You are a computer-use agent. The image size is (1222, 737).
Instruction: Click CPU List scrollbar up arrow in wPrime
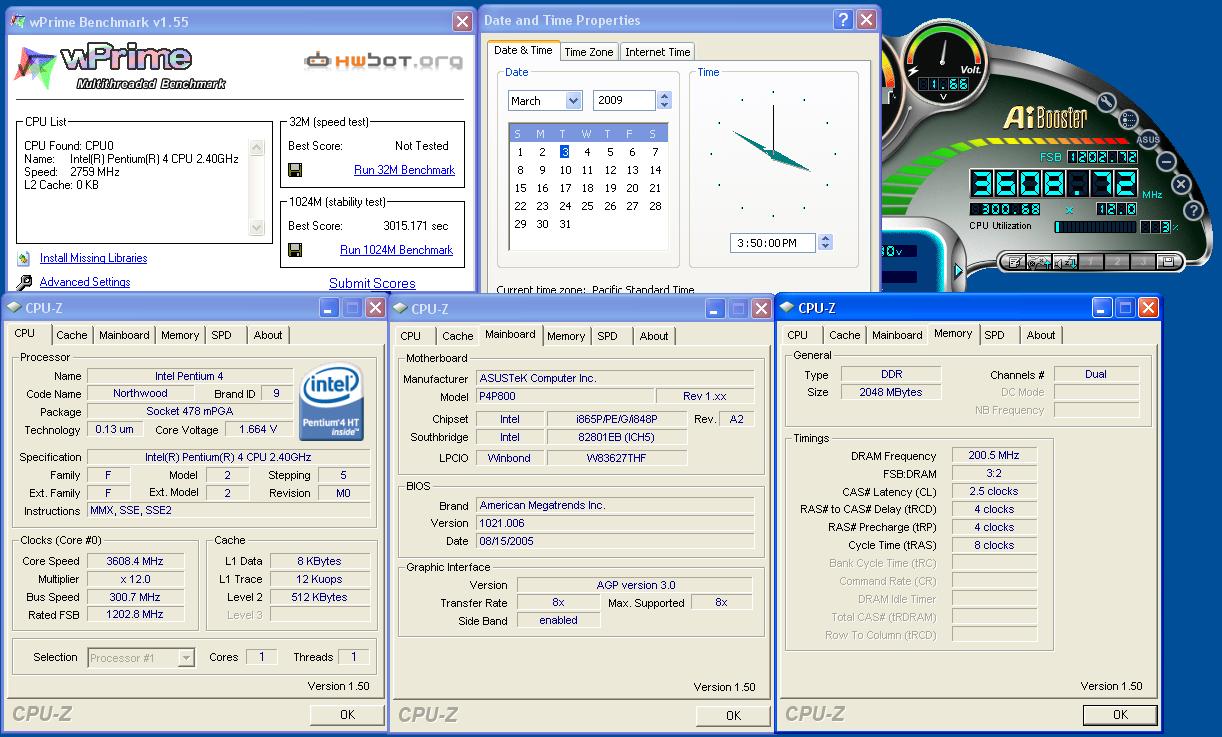pos(257,147)
